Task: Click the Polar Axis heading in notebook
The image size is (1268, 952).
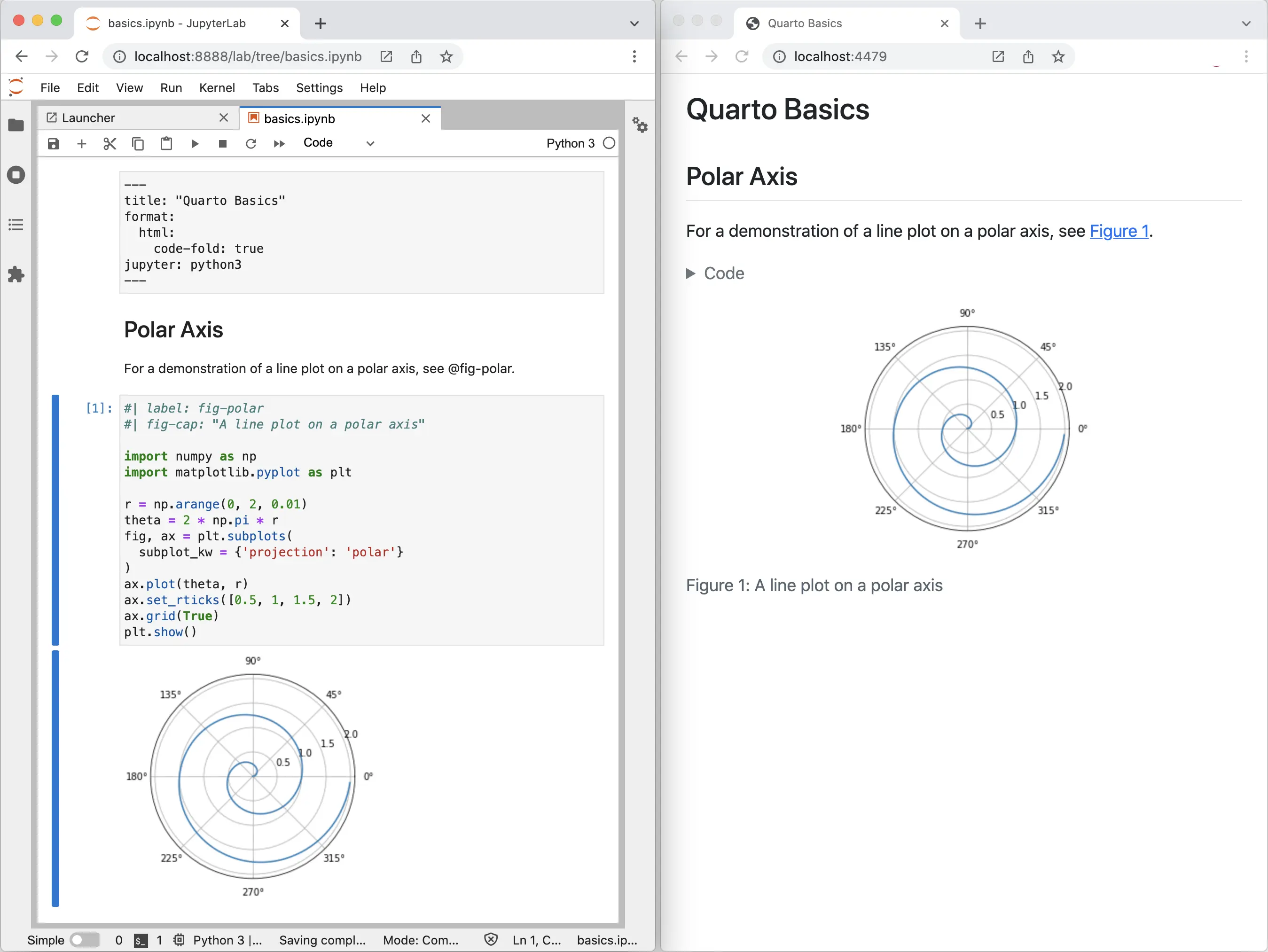Action: tap(173, 329)
